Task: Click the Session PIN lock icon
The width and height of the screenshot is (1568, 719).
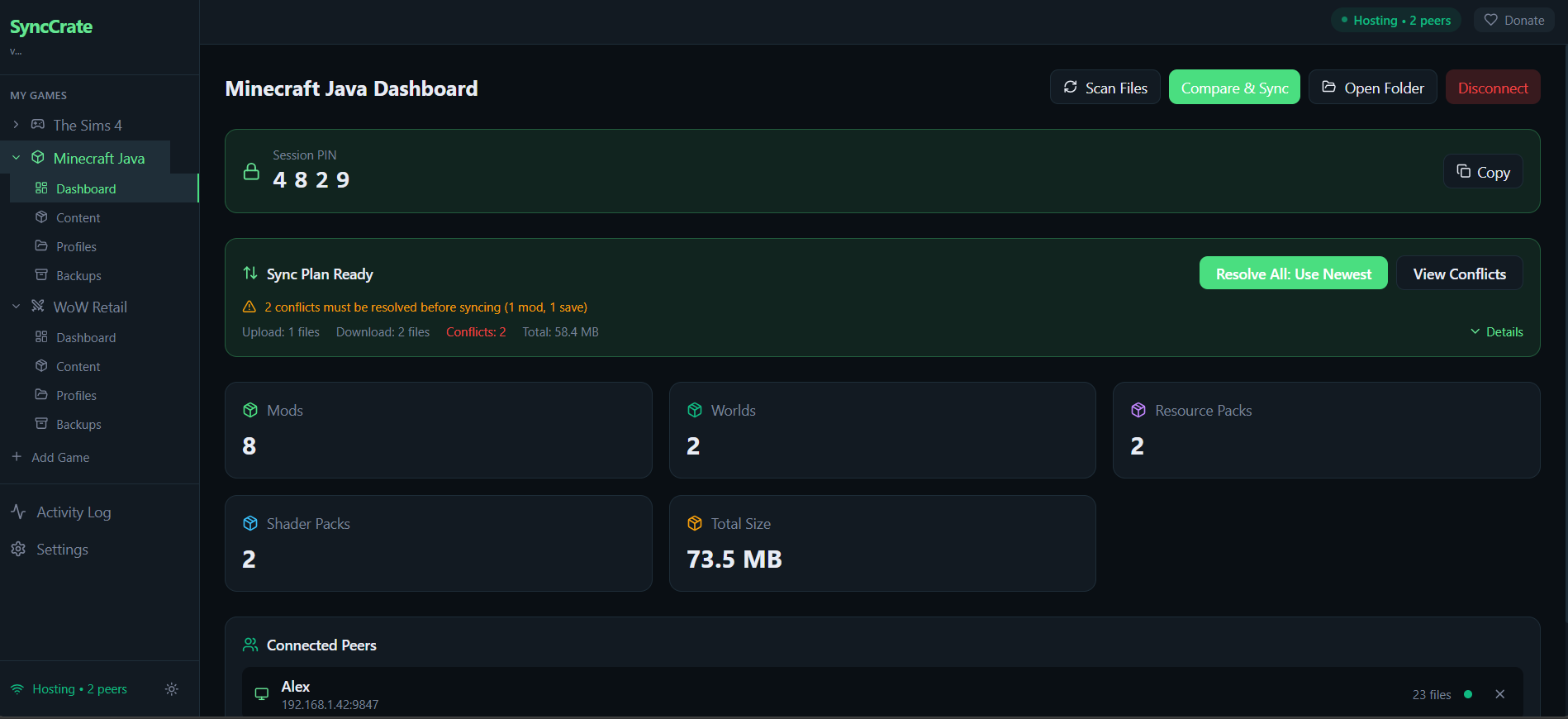Action: point(251,172)
